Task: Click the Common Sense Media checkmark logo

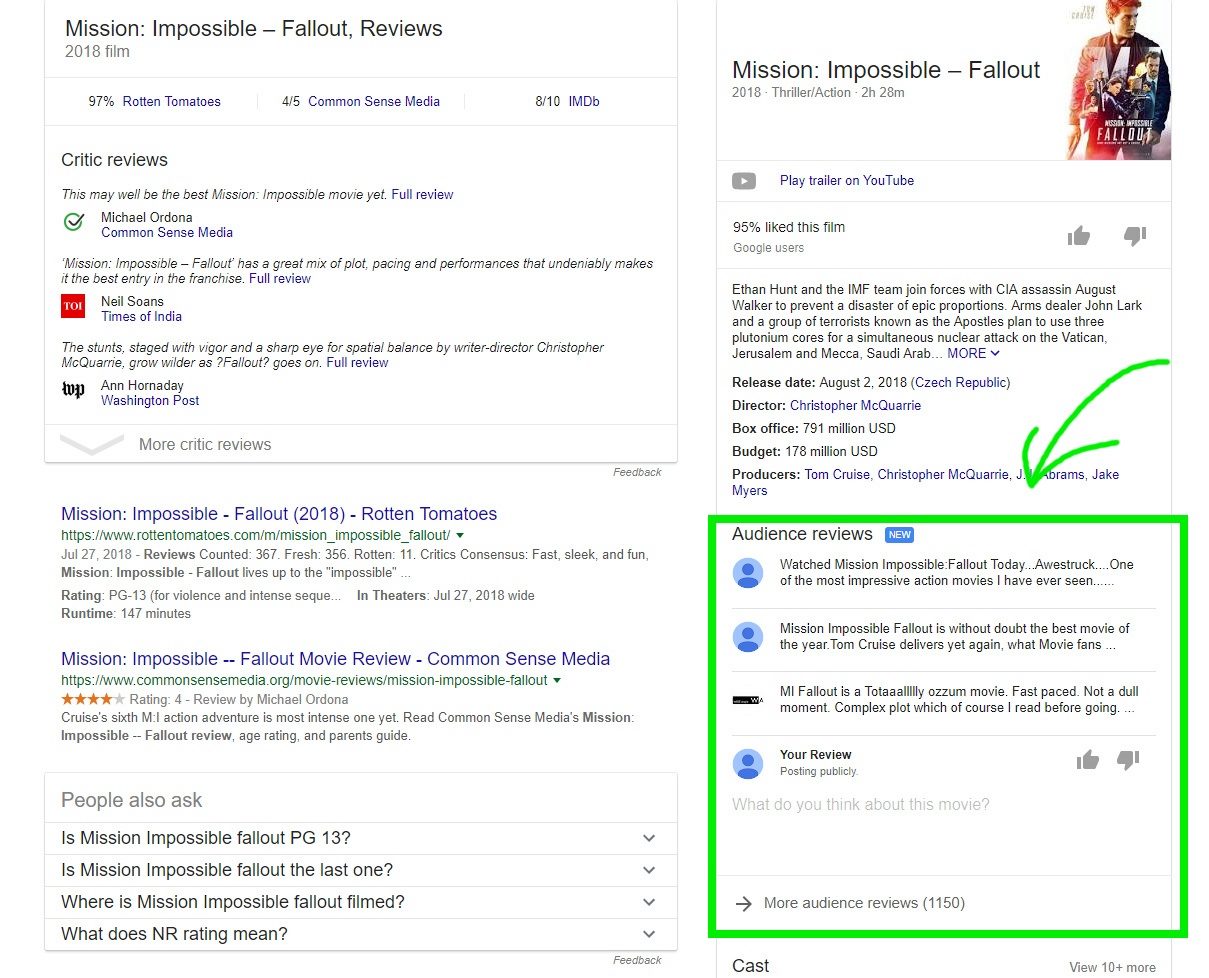Action: 73,222
